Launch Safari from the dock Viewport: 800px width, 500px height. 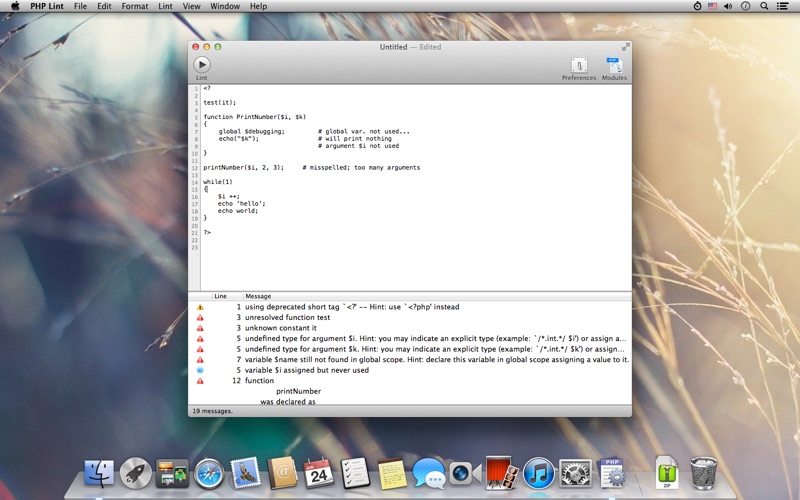click(x=209, y=473)
